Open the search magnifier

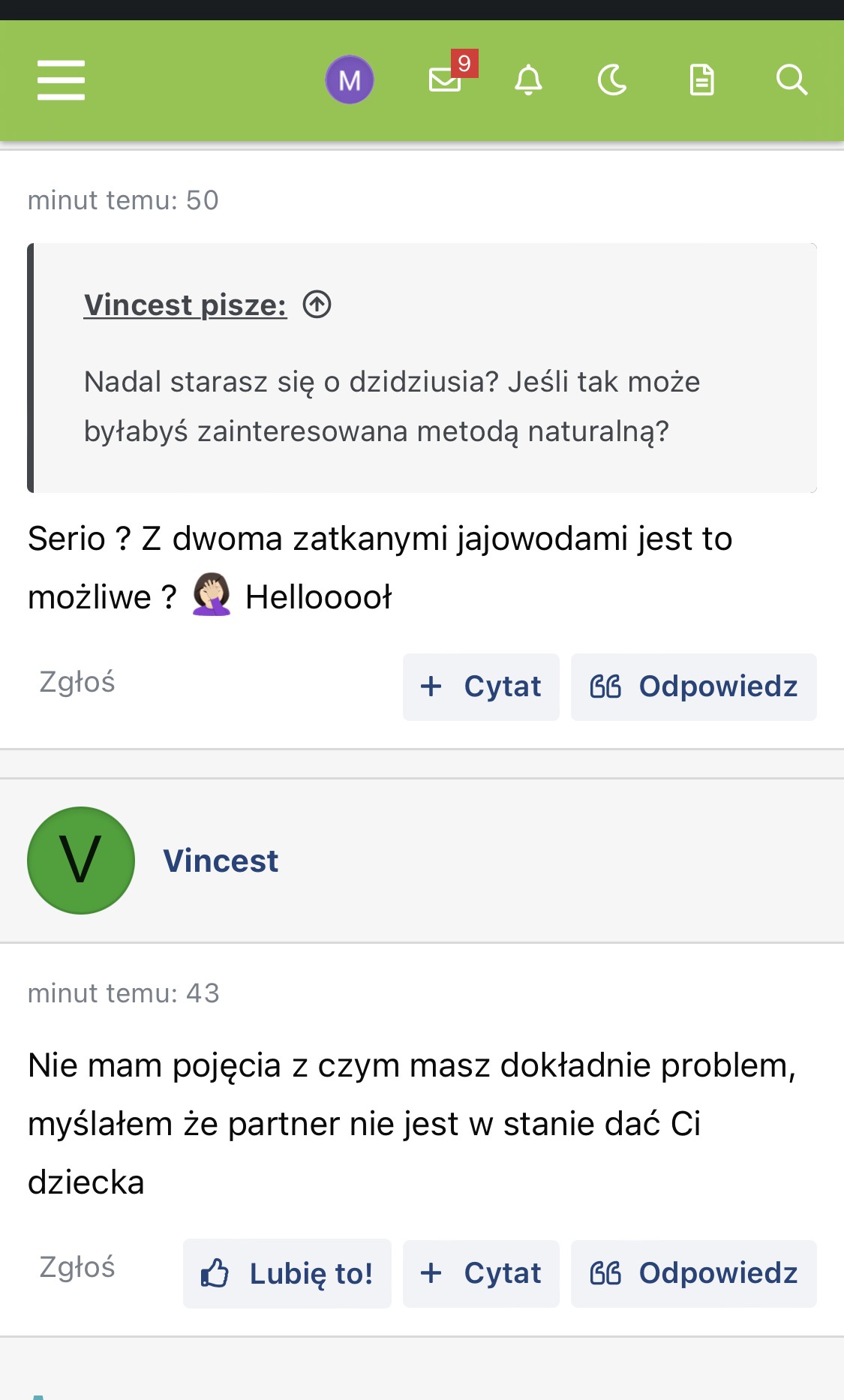coord(791,80)
